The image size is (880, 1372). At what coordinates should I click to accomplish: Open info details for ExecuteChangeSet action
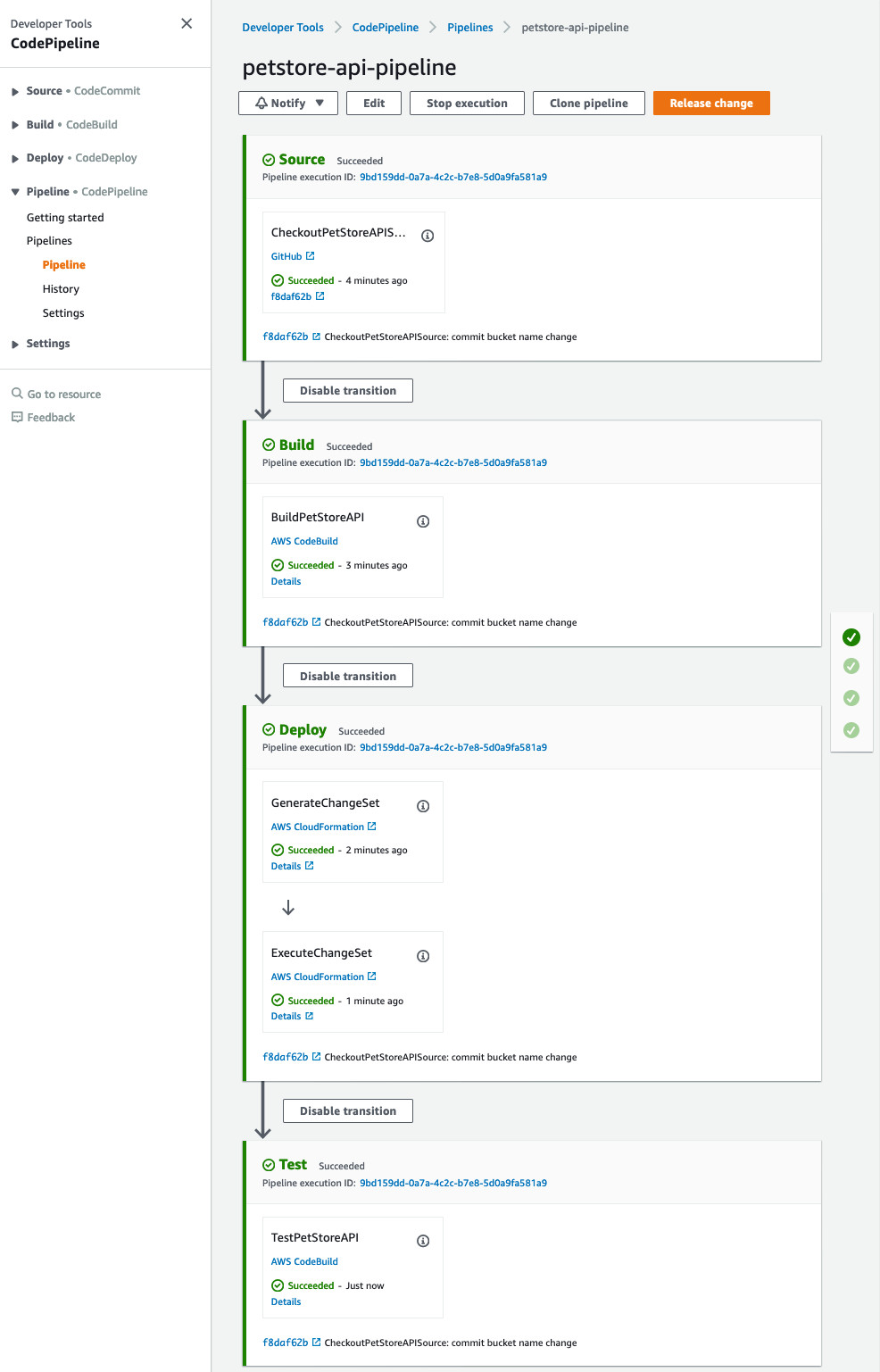coord(422,955)
